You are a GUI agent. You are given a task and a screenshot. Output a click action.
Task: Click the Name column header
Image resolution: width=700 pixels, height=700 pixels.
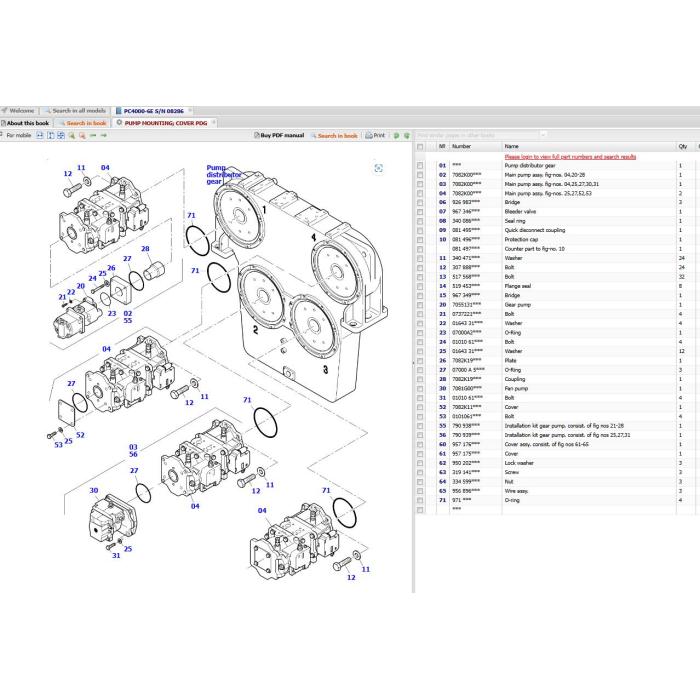coord(512,146)
